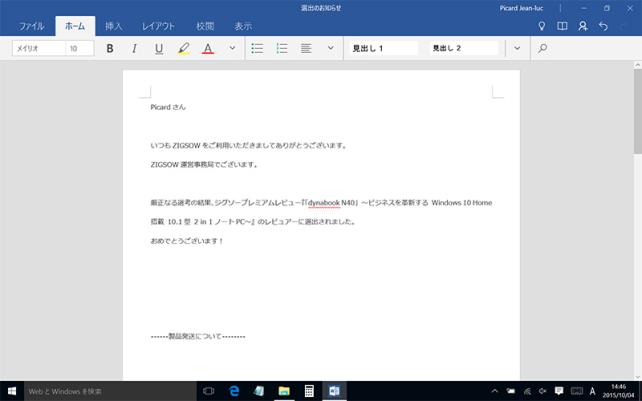Click the line おめでとうございます！
Screen dimensions: 642x401
[x=187, y=241]
